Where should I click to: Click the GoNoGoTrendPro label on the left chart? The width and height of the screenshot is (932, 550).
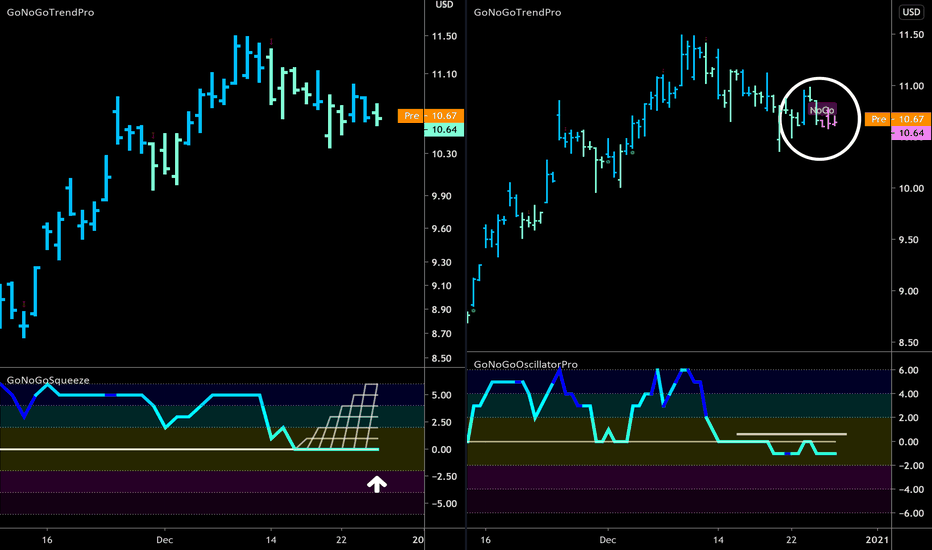click(x=51, y=12)
